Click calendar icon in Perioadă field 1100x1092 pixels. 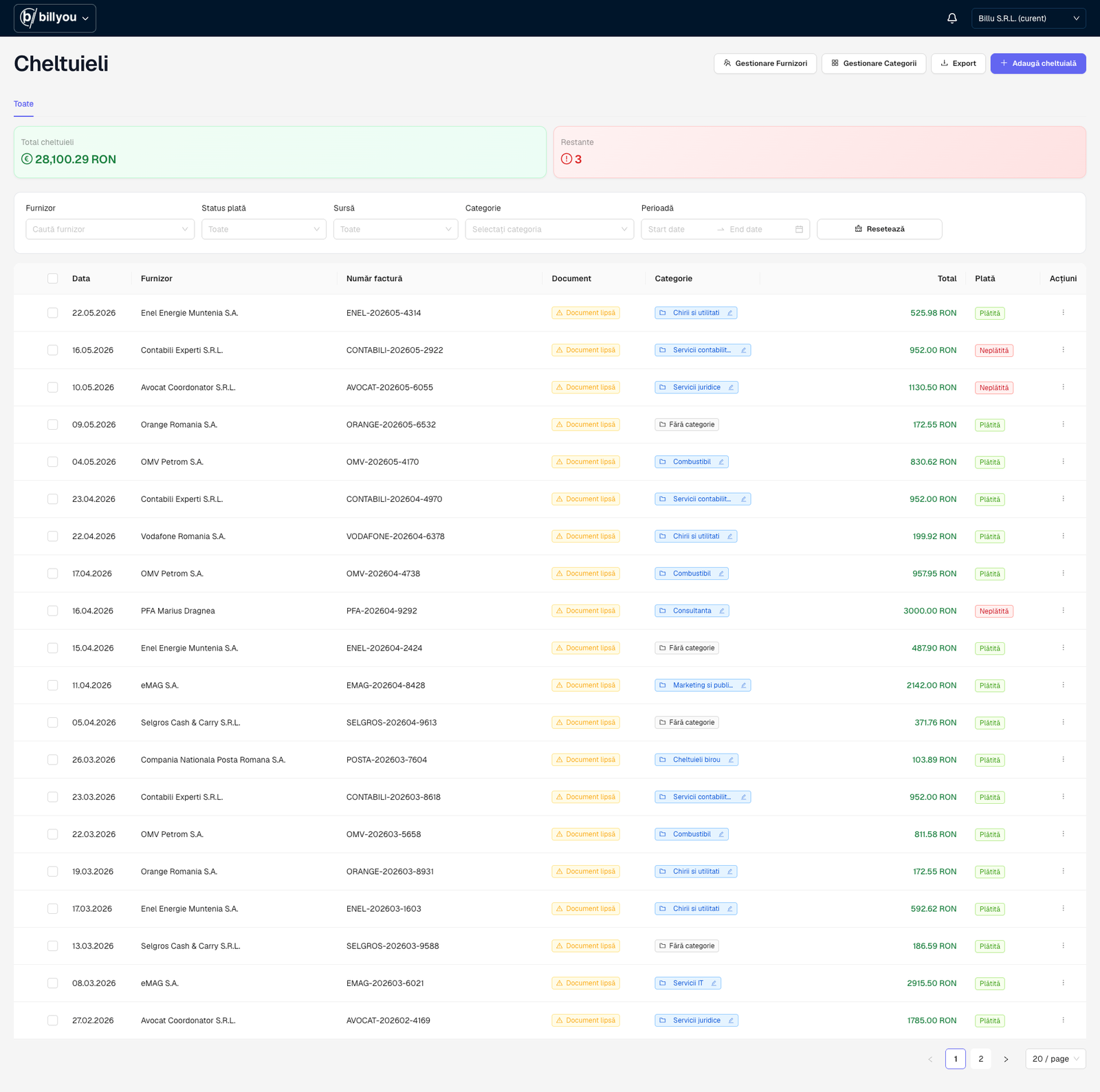pyautogui.click(x=799, y=230)
